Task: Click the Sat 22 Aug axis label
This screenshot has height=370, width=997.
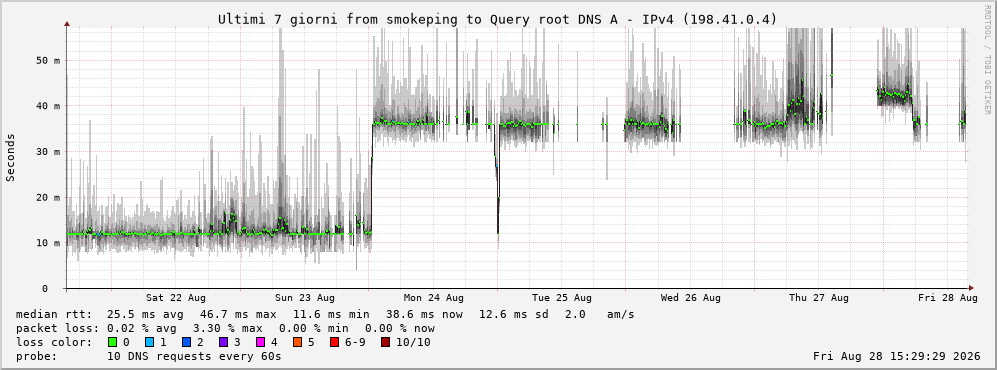Action: tap(175, 298)
